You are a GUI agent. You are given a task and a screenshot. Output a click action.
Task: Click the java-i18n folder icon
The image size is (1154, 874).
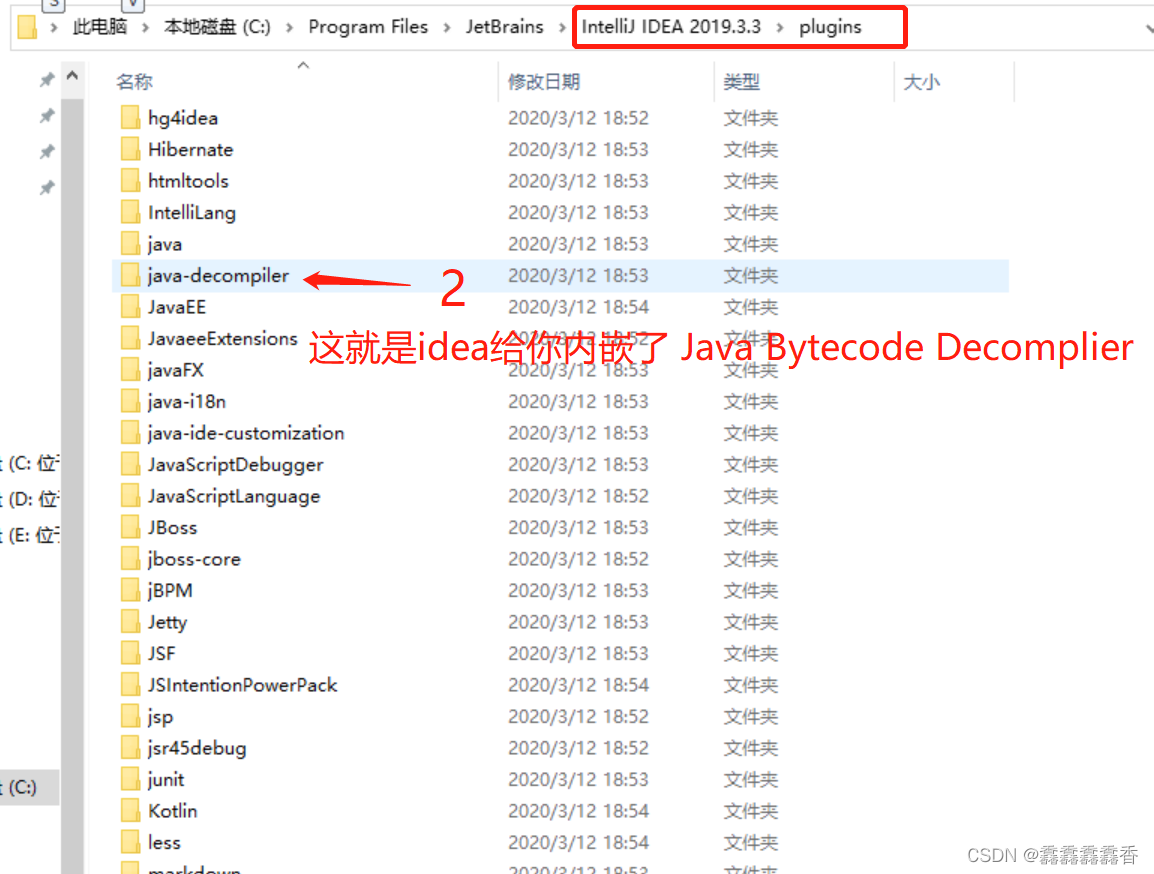point(130,402)
